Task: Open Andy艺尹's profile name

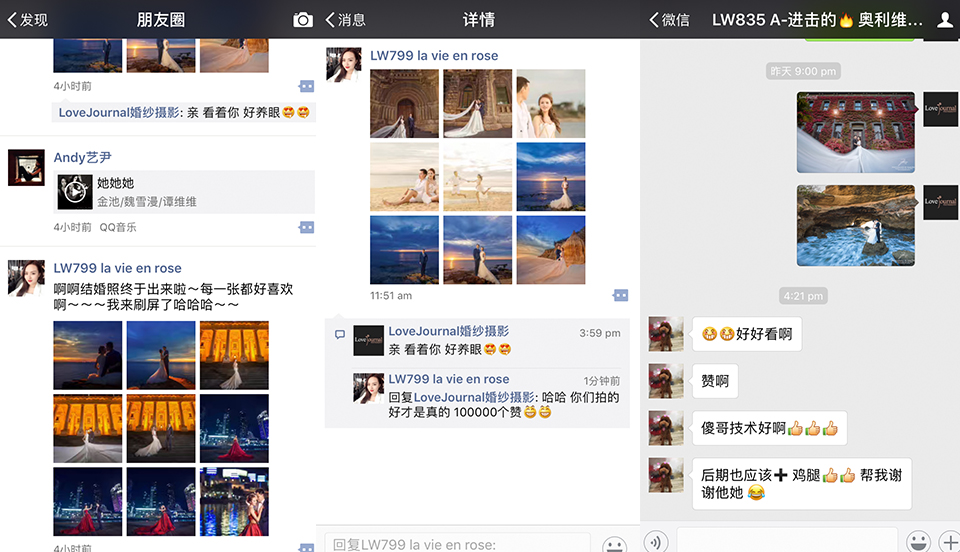Action: pos(82,157)
